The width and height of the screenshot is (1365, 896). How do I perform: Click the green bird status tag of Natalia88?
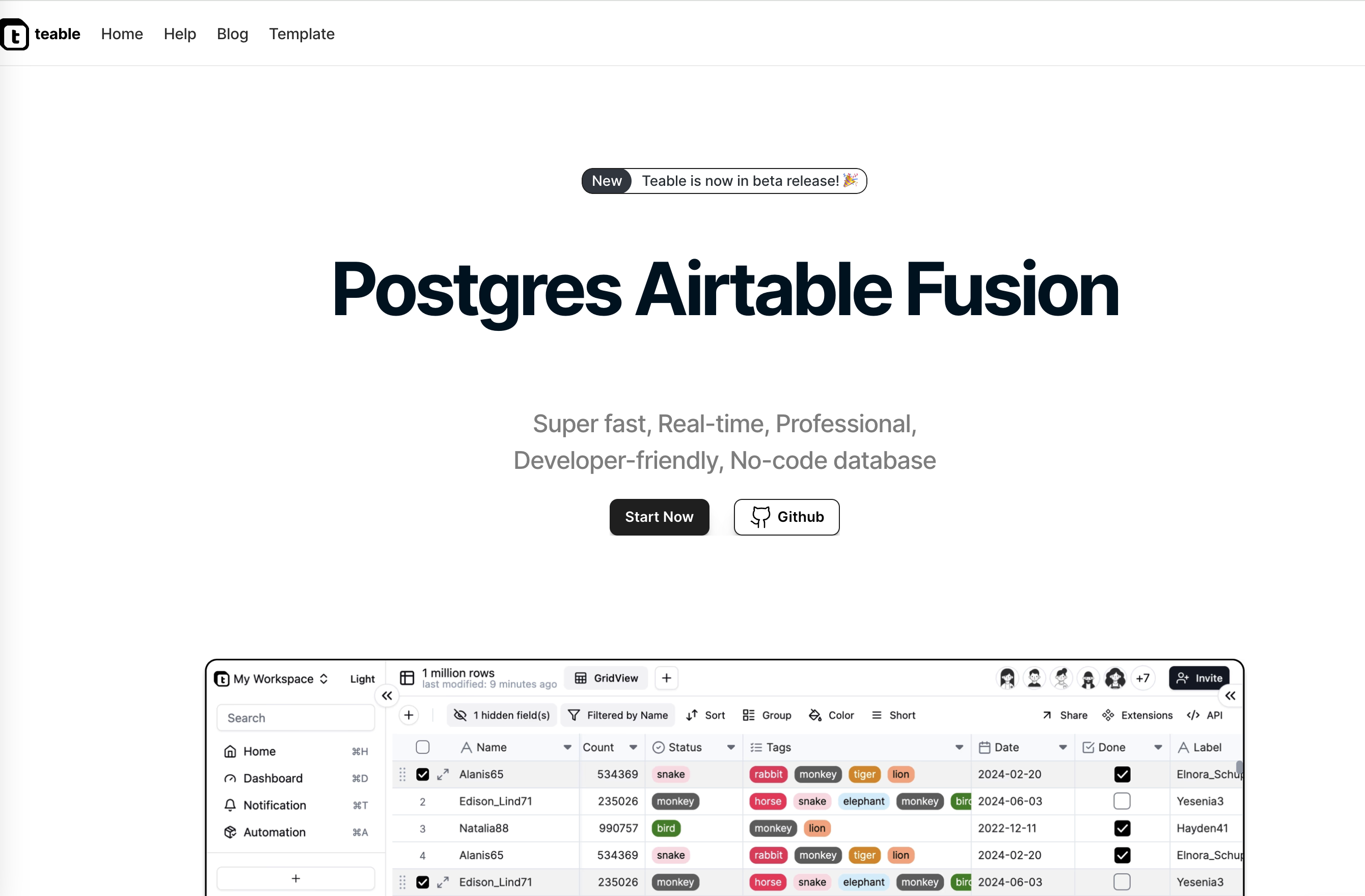click(x=666, y=828)
